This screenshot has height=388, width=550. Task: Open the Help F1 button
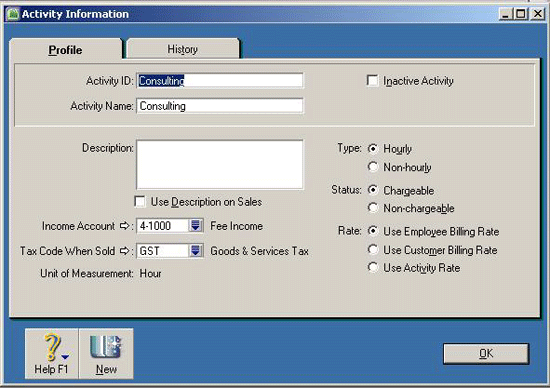coord(52,354)
